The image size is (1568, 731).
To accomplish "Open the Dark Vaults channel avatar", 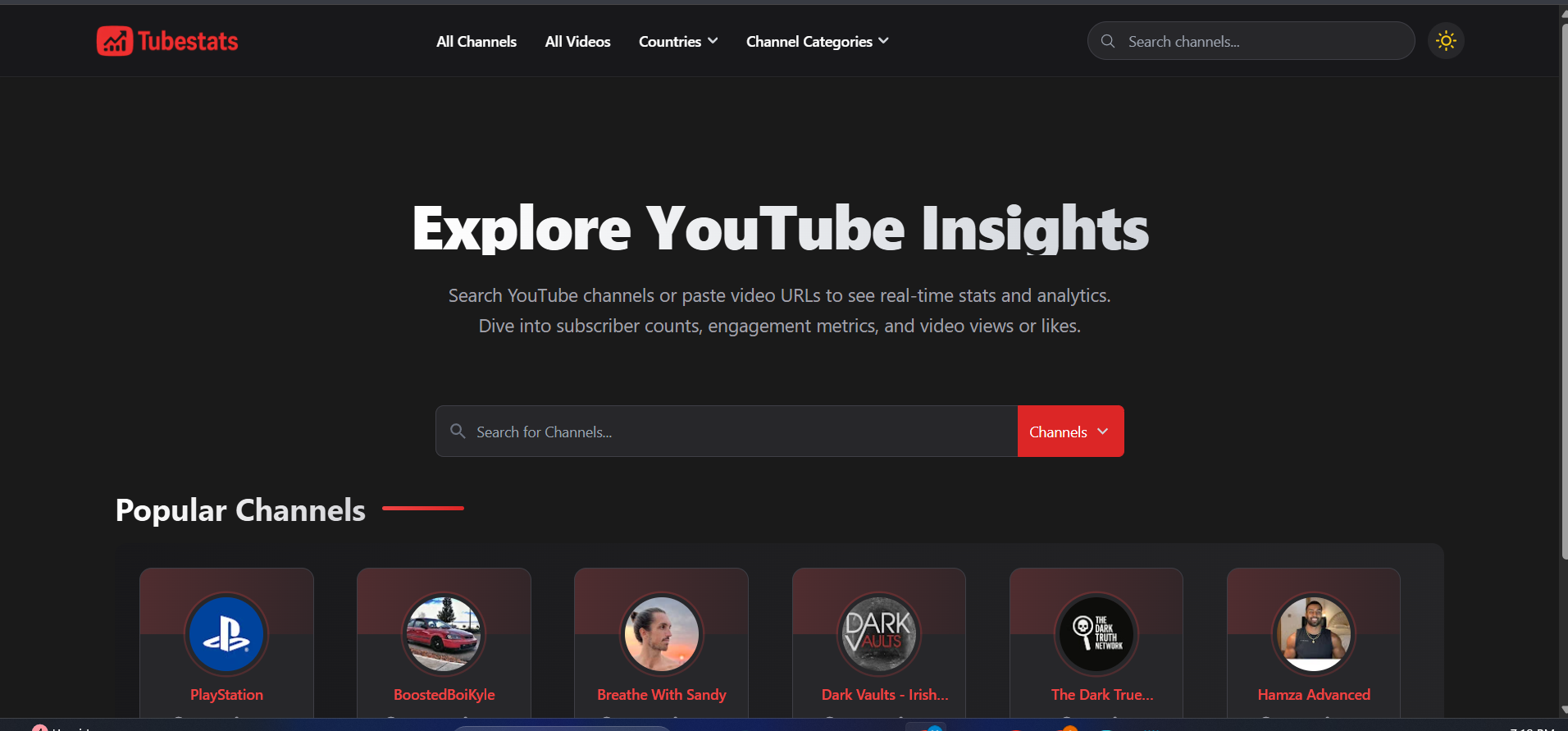I will click(879, 634).
